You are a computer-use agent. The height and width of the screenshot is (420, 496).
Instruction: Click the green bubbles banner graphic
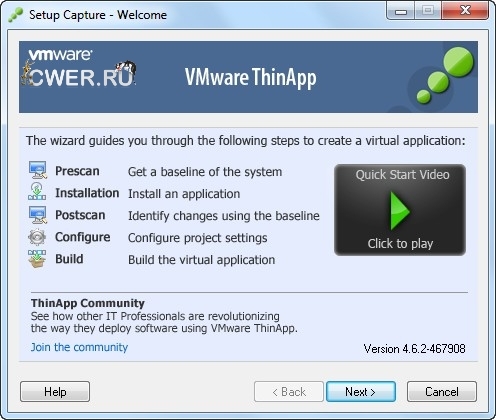[x=445, y=75]
